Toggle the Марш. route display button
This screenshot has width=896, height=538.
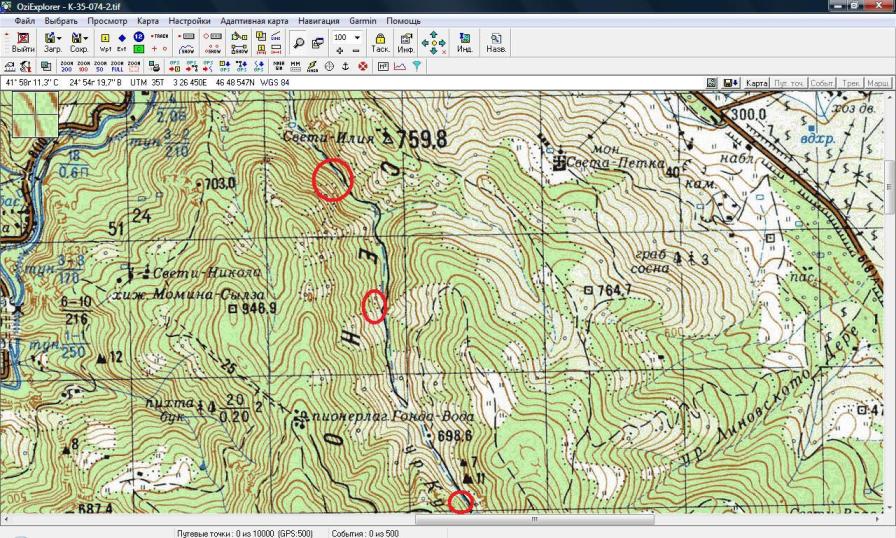[x=879, y=83]
